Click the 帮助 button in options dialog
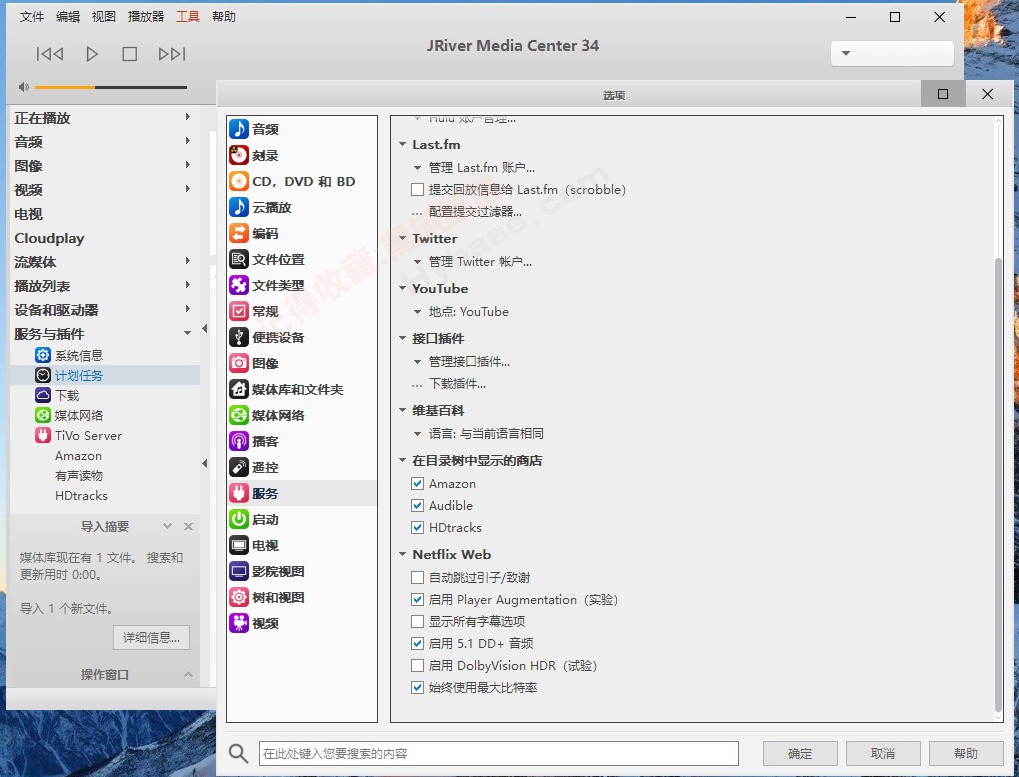Image resolution: width=1019 pixels, height=777 pixels. click(966, 754)
